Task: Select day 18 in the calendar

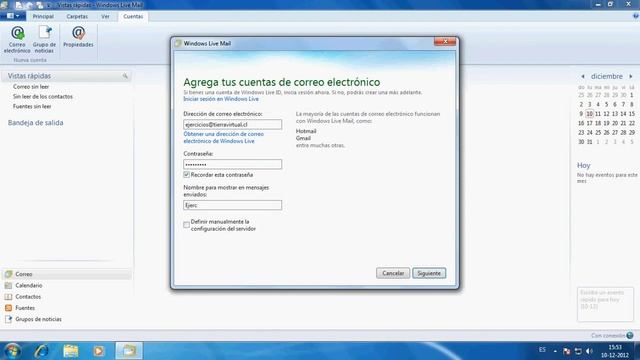Action: click(598, 123)
